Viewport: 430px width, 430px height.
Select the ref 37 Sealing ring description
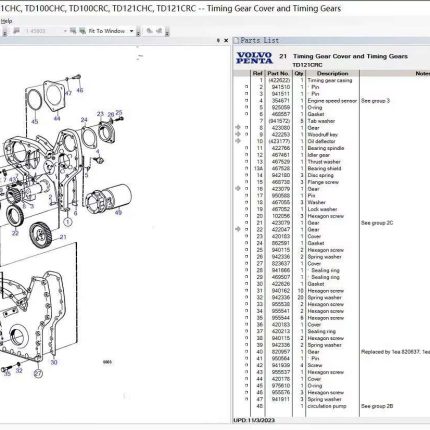[x=321, y=331]
